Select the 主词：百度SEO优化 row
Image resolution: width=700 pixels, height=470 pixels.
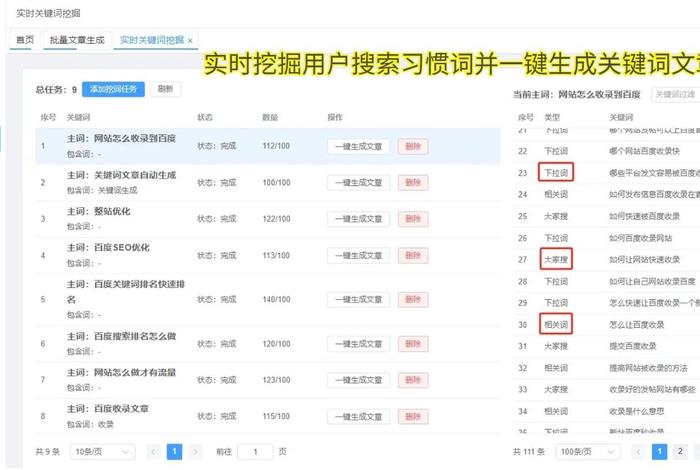tap(267, 255)
